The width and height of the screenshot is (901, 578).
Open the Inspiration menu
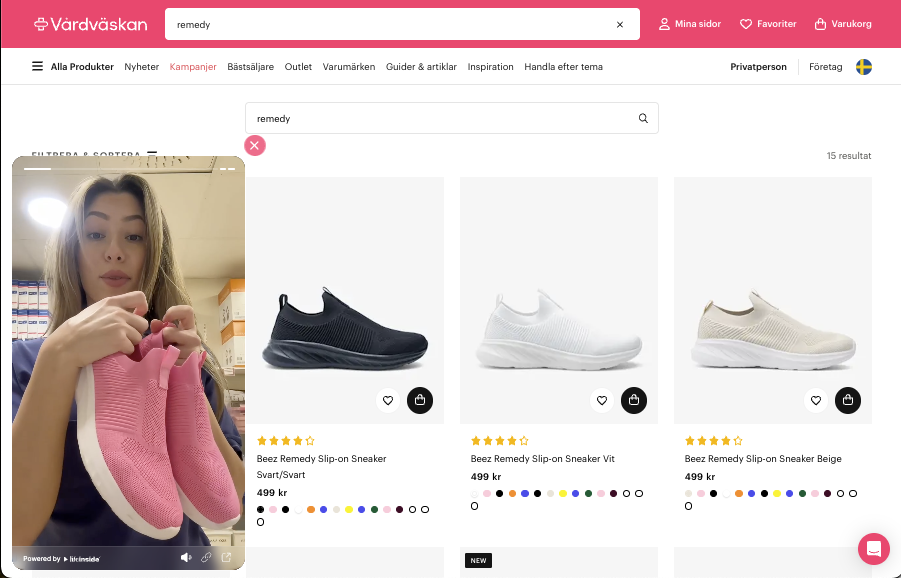click(x=490, y=67)
